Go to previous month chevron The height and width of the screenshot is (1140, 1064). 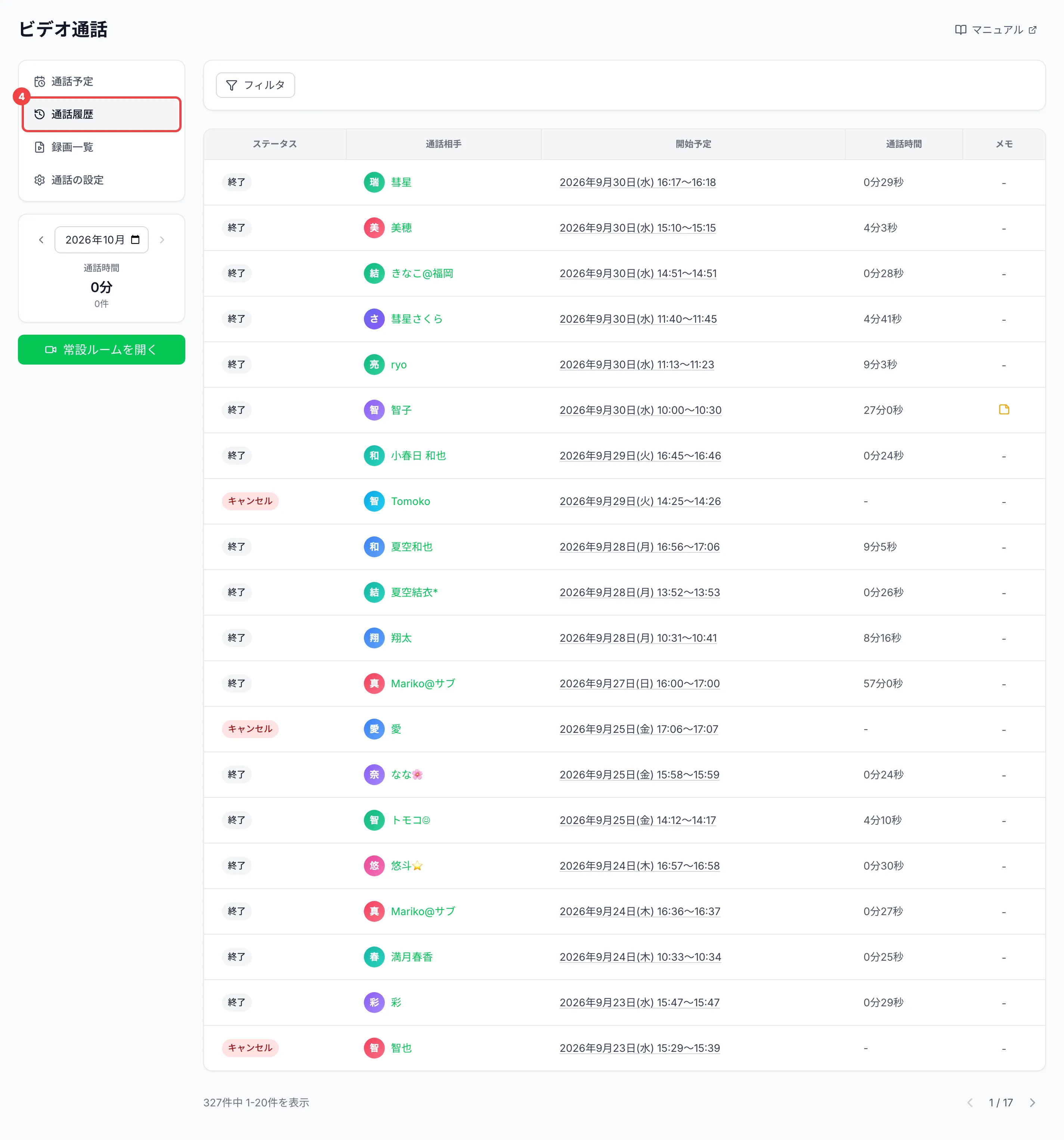41,240
